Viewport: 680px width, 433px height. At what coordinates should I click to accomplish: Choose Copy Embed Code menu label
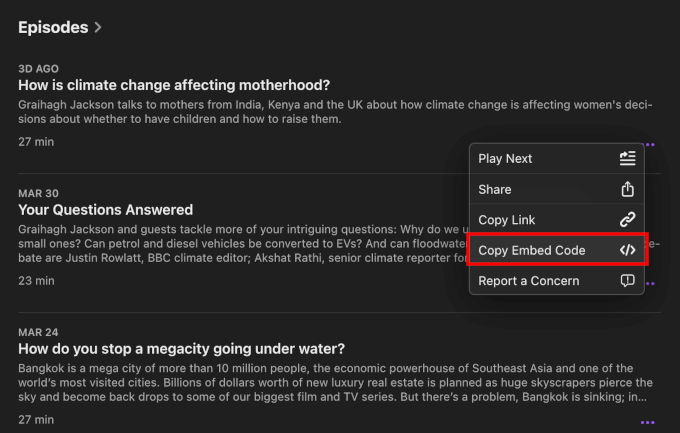(531, 250)
